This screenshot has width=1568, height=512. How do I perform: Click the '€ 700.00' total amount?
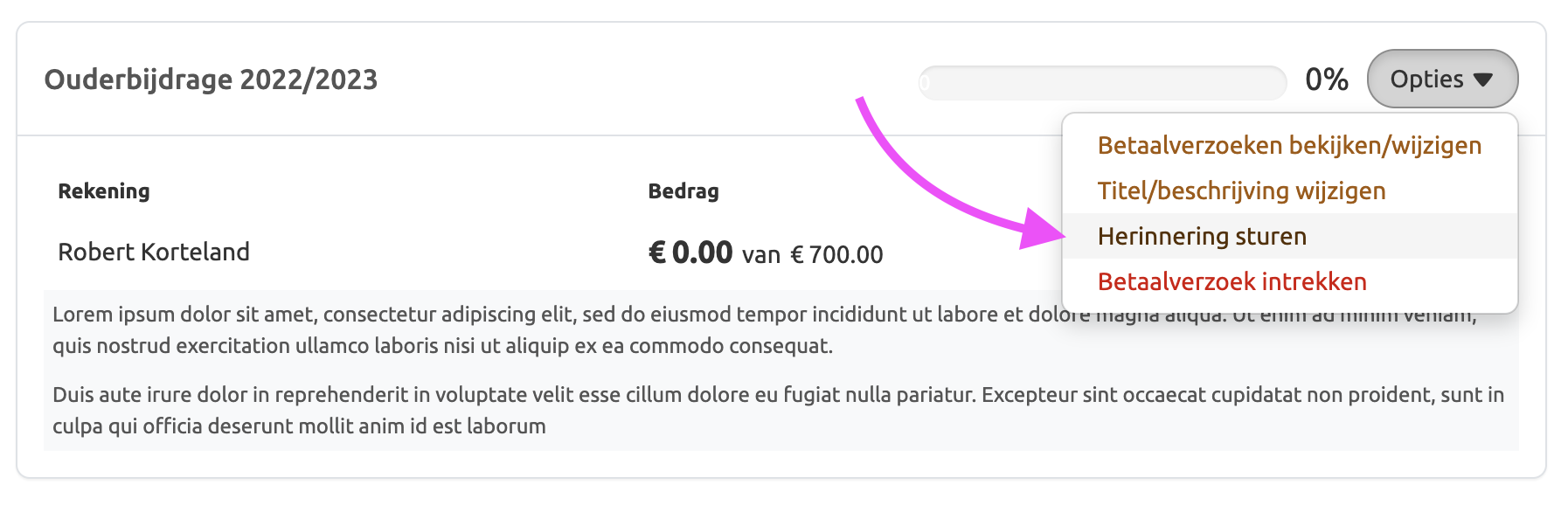coord(836,254)
